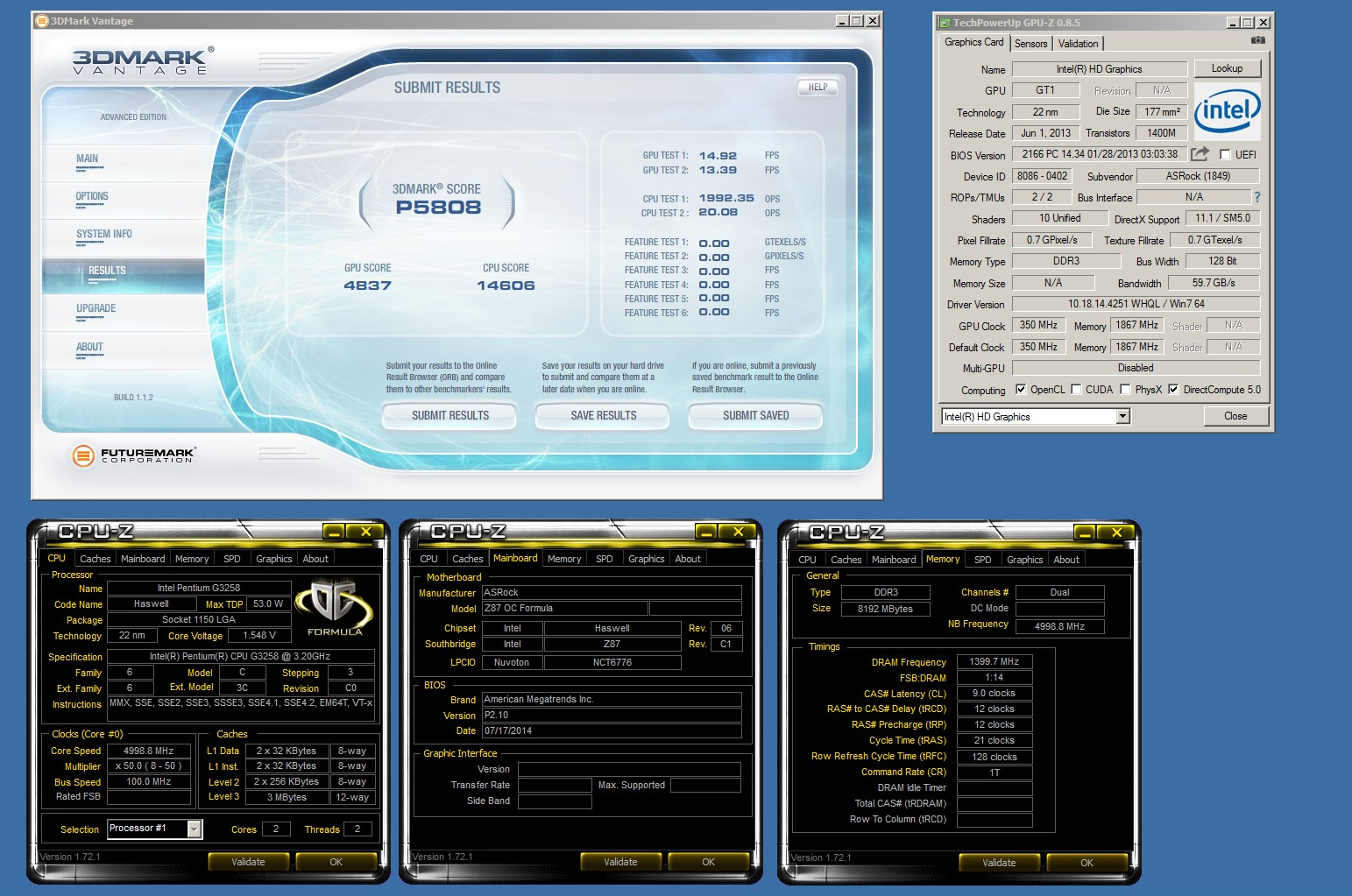Click the SUBMIT SAVED button
Image resolution: width=1352 pixels, height=896 pixels.
click(756, 416)
